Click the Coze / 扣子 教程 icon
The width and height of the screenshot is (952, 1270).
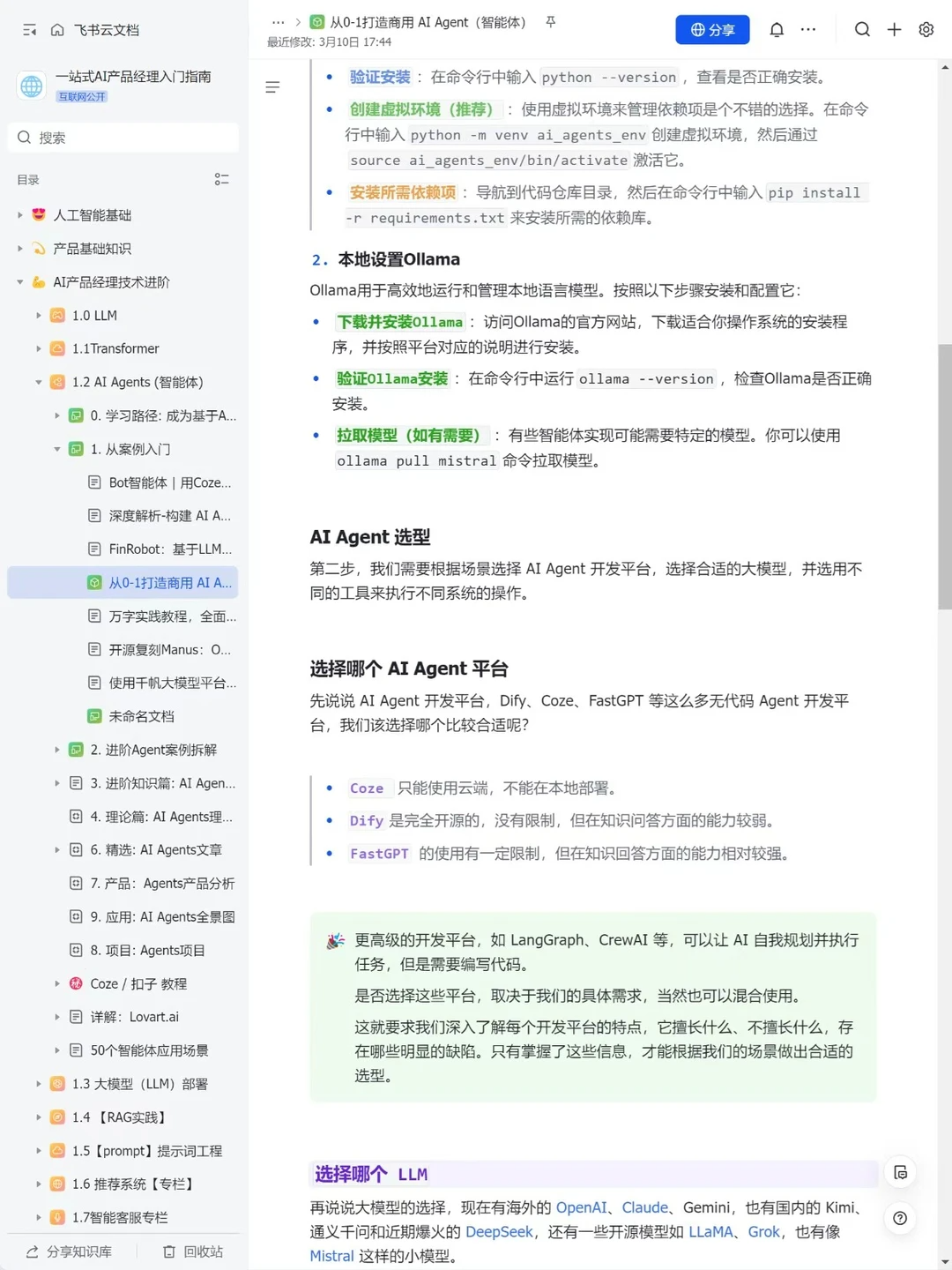click(x=76, y=983)
